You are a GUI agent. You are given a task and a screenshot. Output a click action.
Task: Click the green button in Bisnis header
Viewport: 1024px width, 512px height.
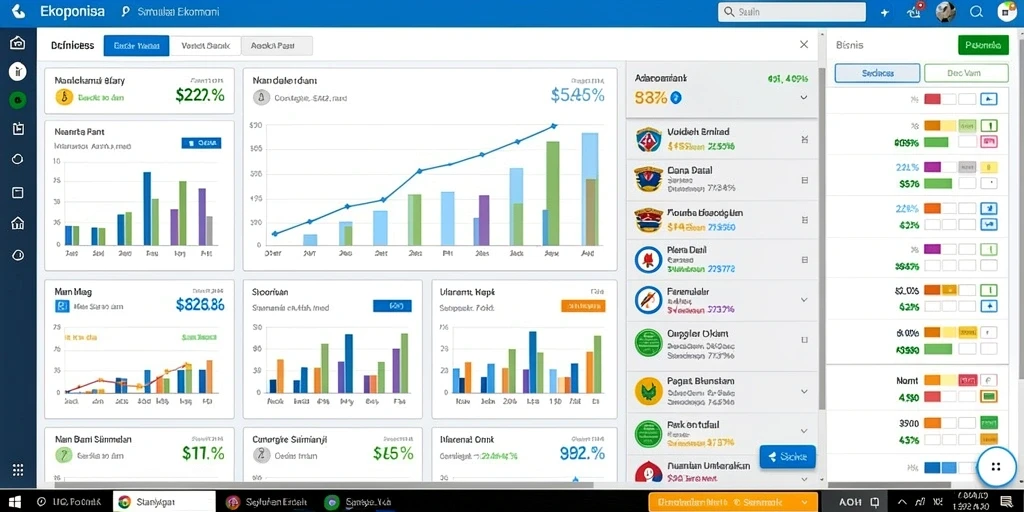click(x=983, y=45)
